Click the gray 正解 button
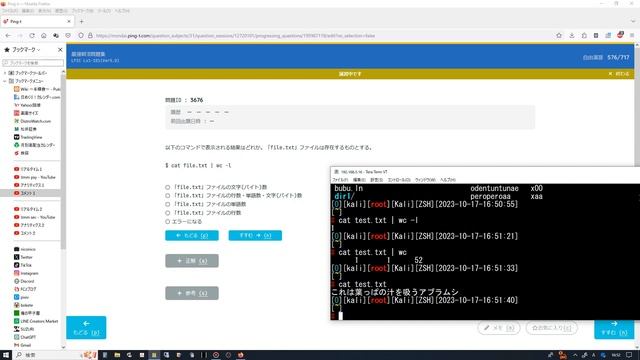Image resolution: width=640 pixels, height=360 pixels. click(x=192, y=261)
